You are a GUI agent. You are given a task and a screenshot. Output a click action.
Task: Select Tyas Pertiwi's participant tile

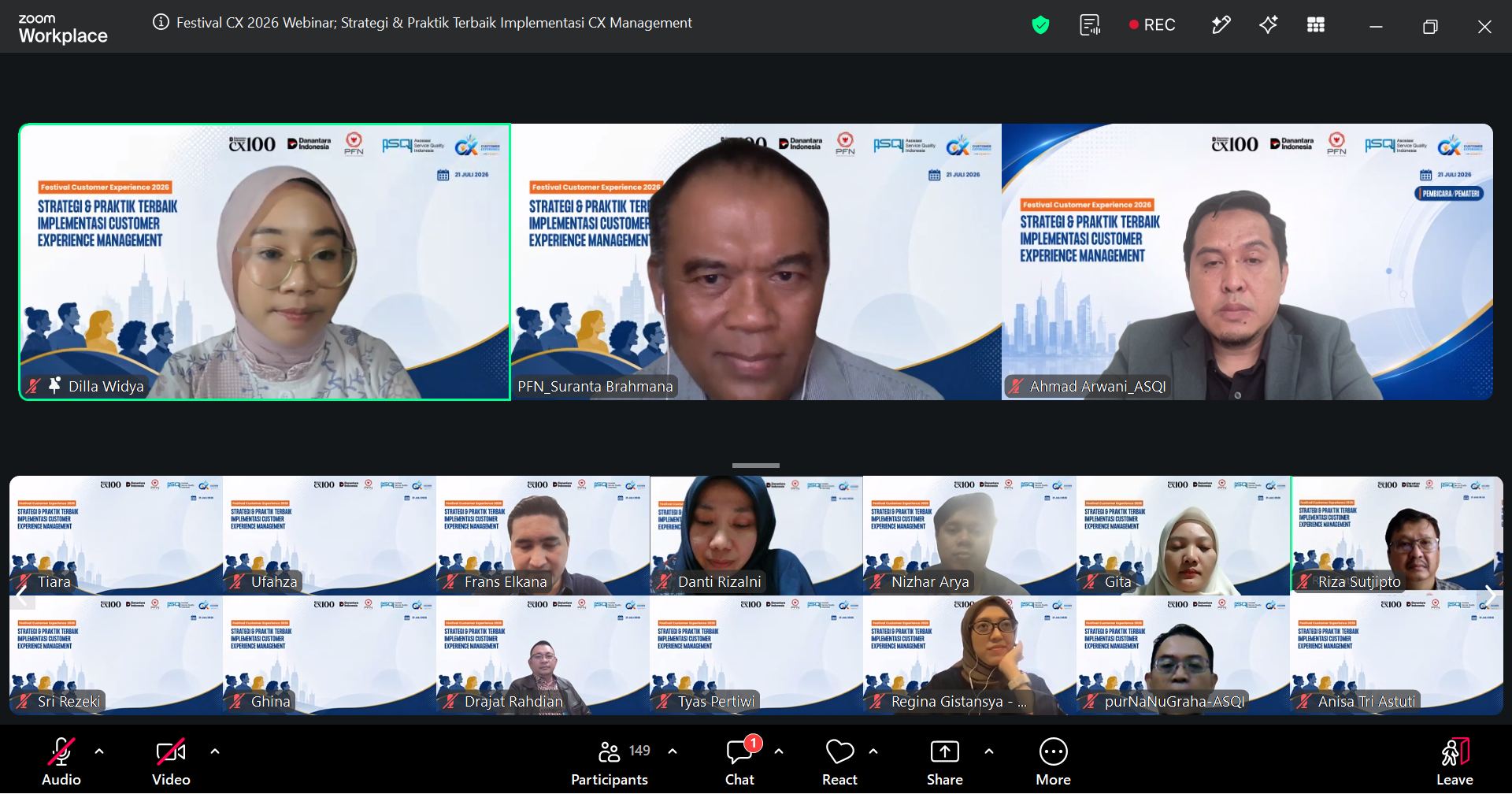pos(756,655)
